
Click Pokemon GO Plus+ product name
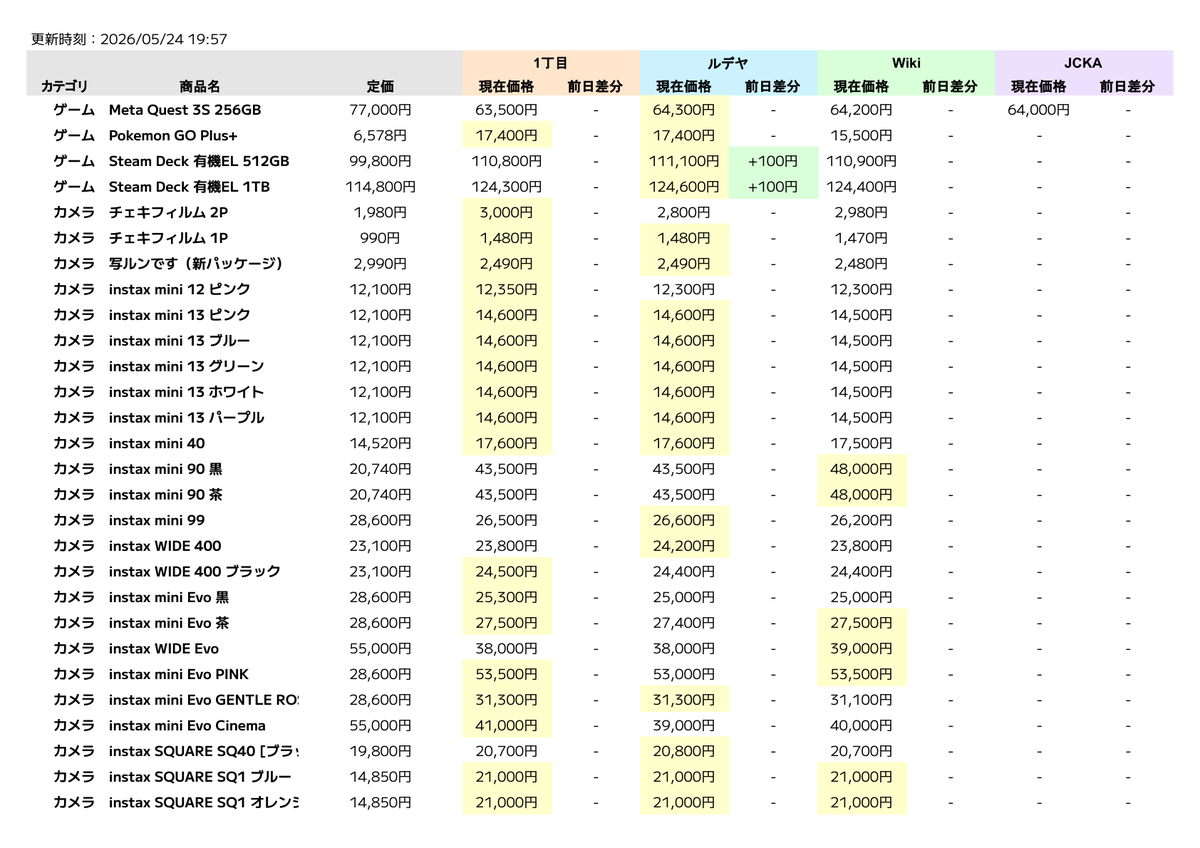click(x=173, y=135)
